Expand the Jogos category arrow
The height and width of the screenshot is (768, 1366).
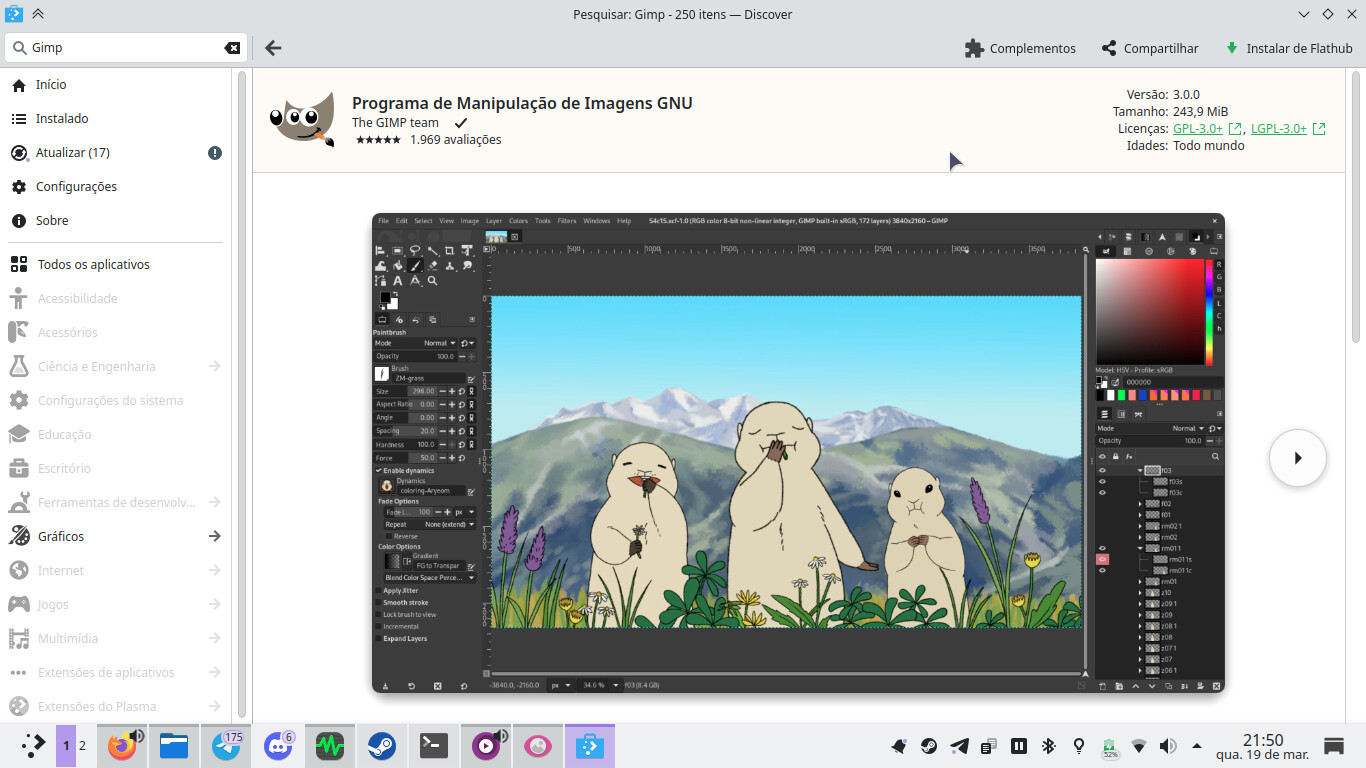pyautogui.click(x=214, y=605)
